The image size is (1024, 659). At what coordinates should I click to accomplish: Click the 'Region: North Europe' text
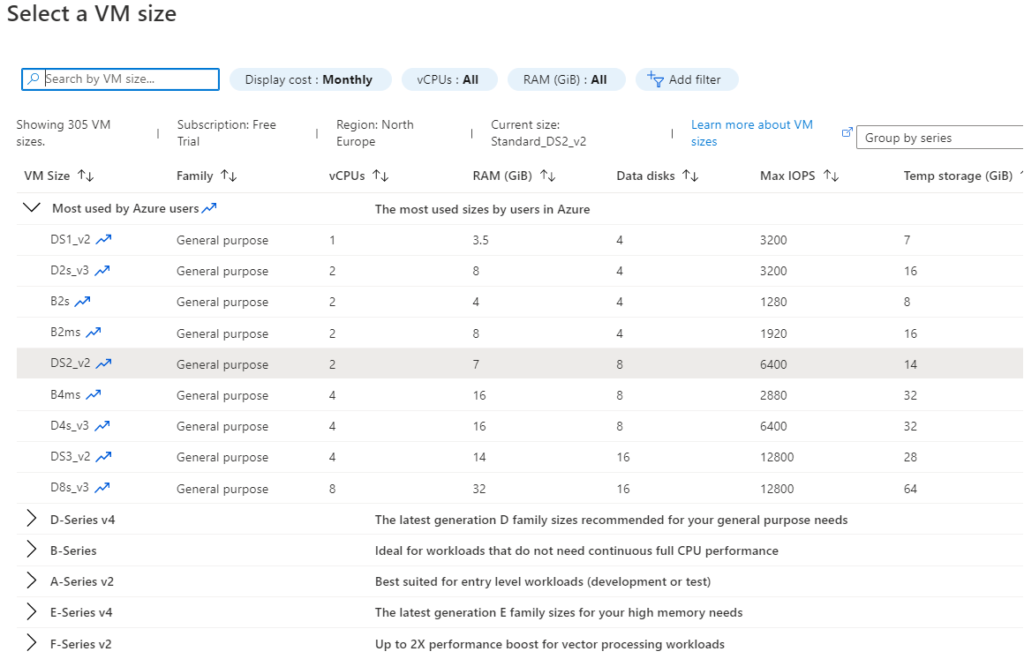[375, 133]
